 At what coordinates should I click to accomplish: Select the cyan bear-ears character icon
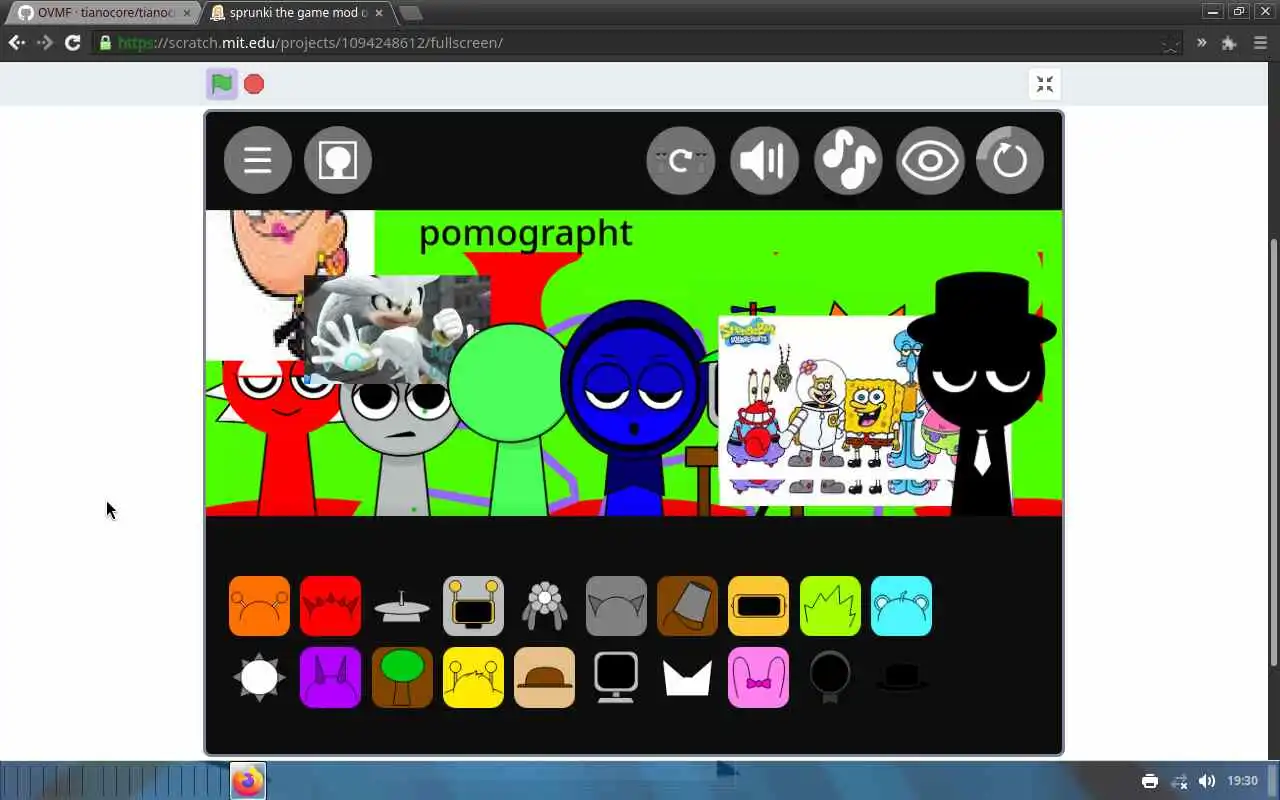901,606
